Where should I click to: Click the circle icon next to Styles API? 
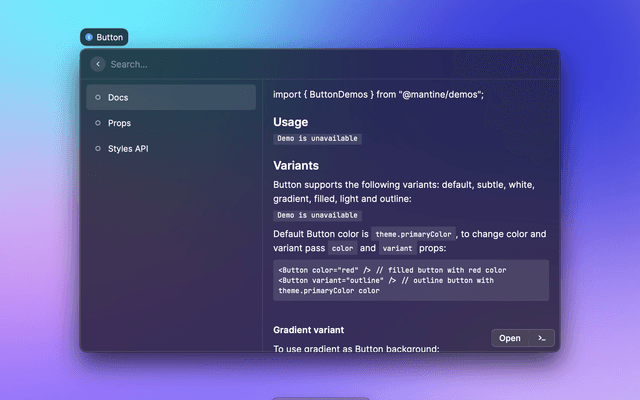coord(97,148)
